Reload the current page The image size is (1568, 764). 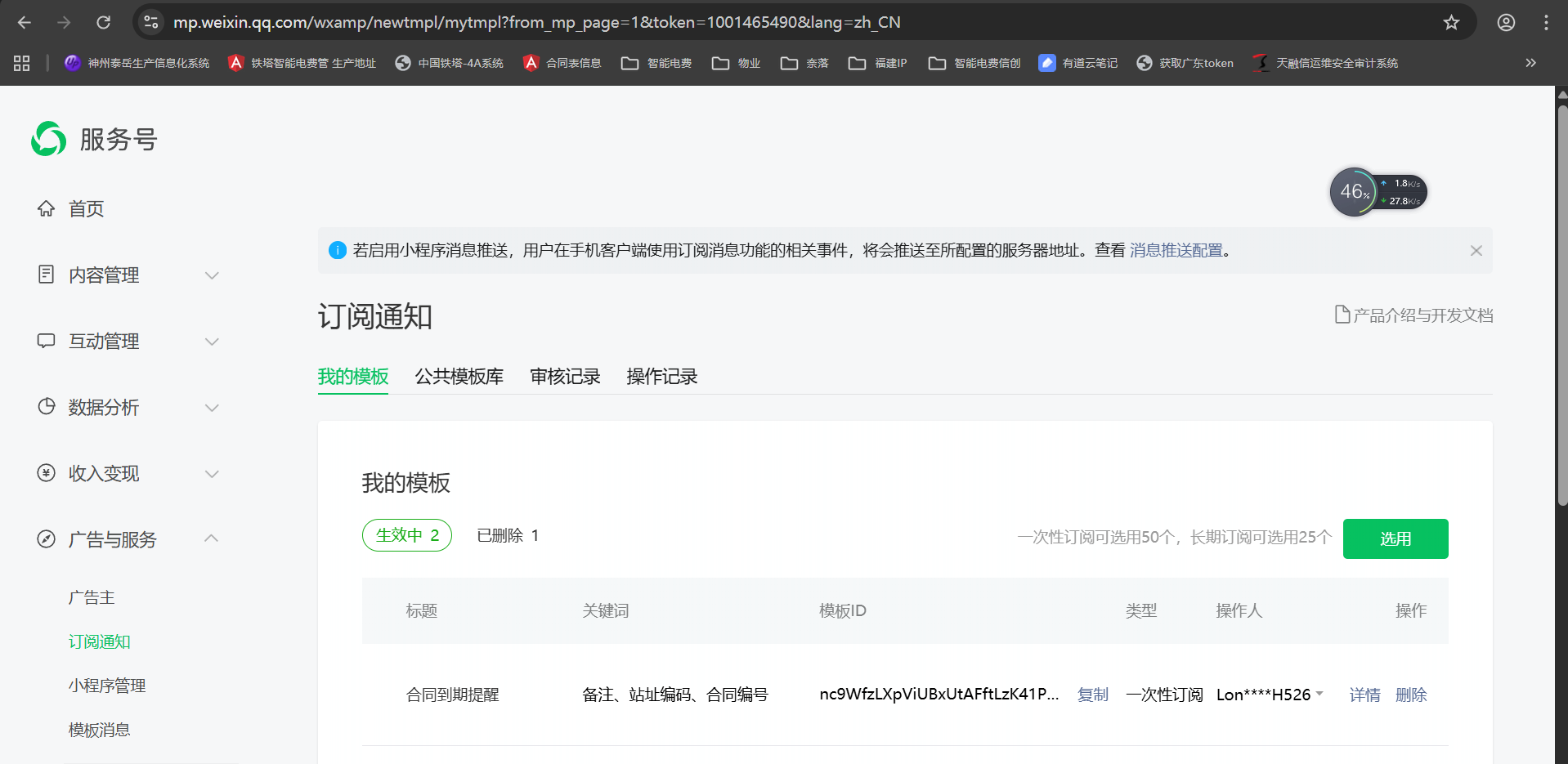pos(103,22)
